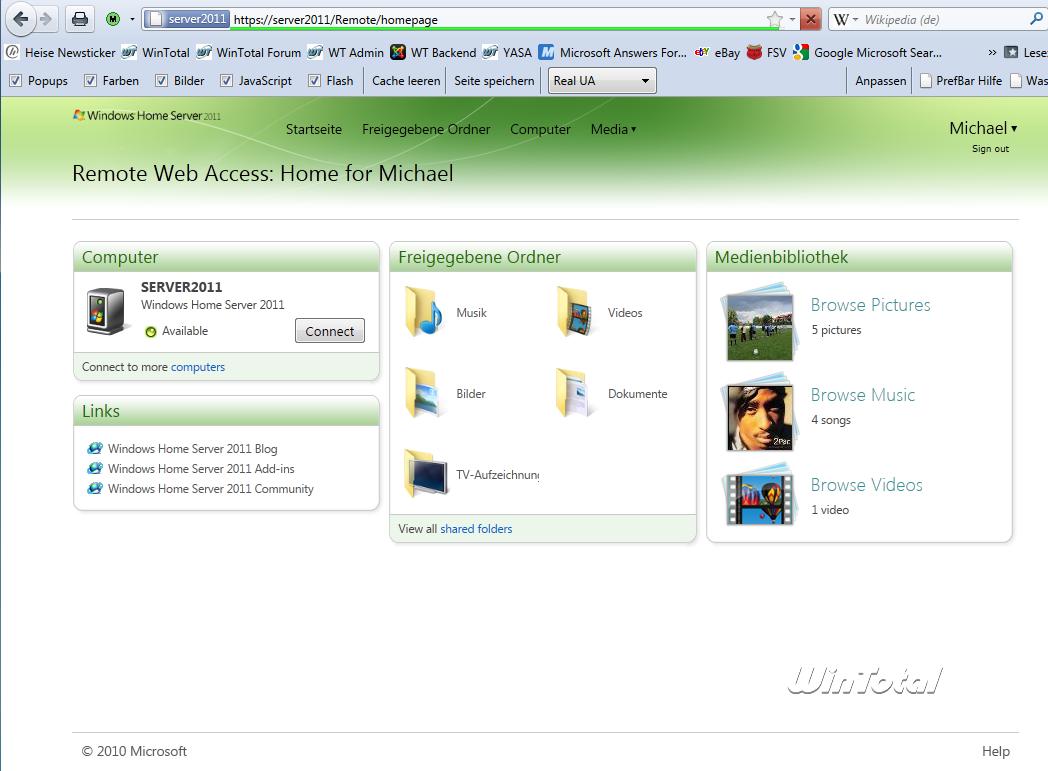Open the Bilder shared folder icon
The image size is (1048, 771).
pos(423,394)
